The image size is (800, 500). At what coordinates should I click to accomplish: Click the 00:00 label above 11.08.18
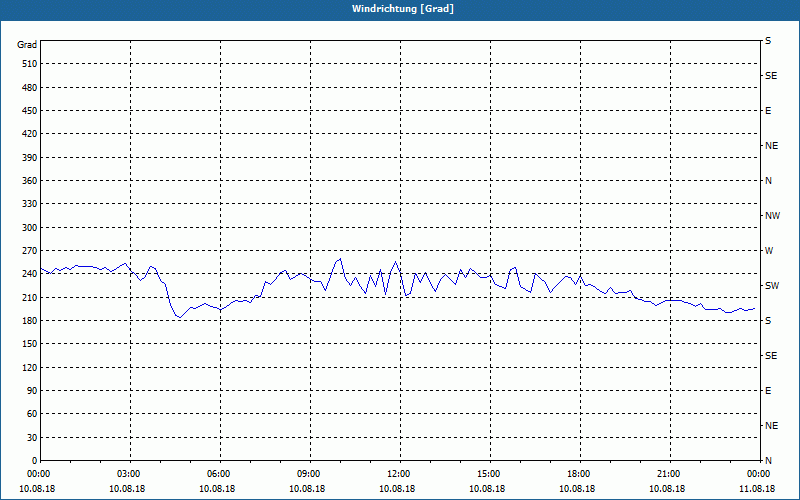click(757, 474)
